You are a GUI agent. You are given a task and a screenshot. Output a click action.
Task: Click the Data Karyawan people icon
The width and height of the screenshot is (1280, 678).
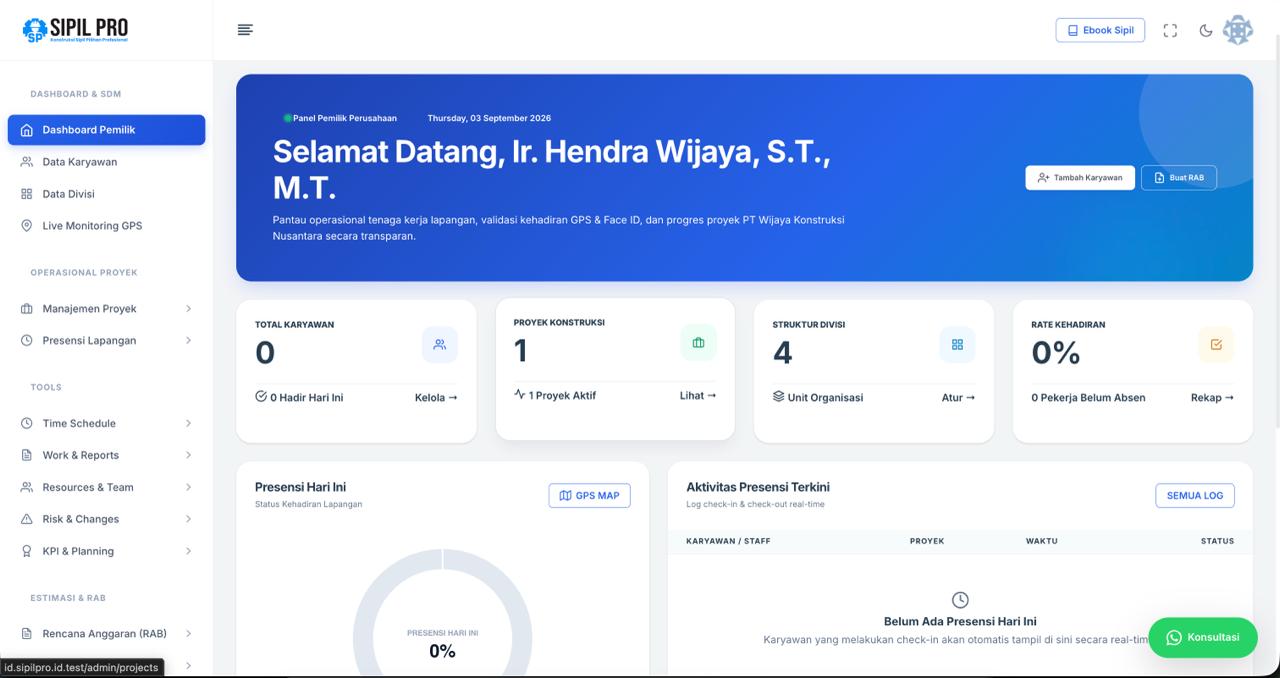27,162
